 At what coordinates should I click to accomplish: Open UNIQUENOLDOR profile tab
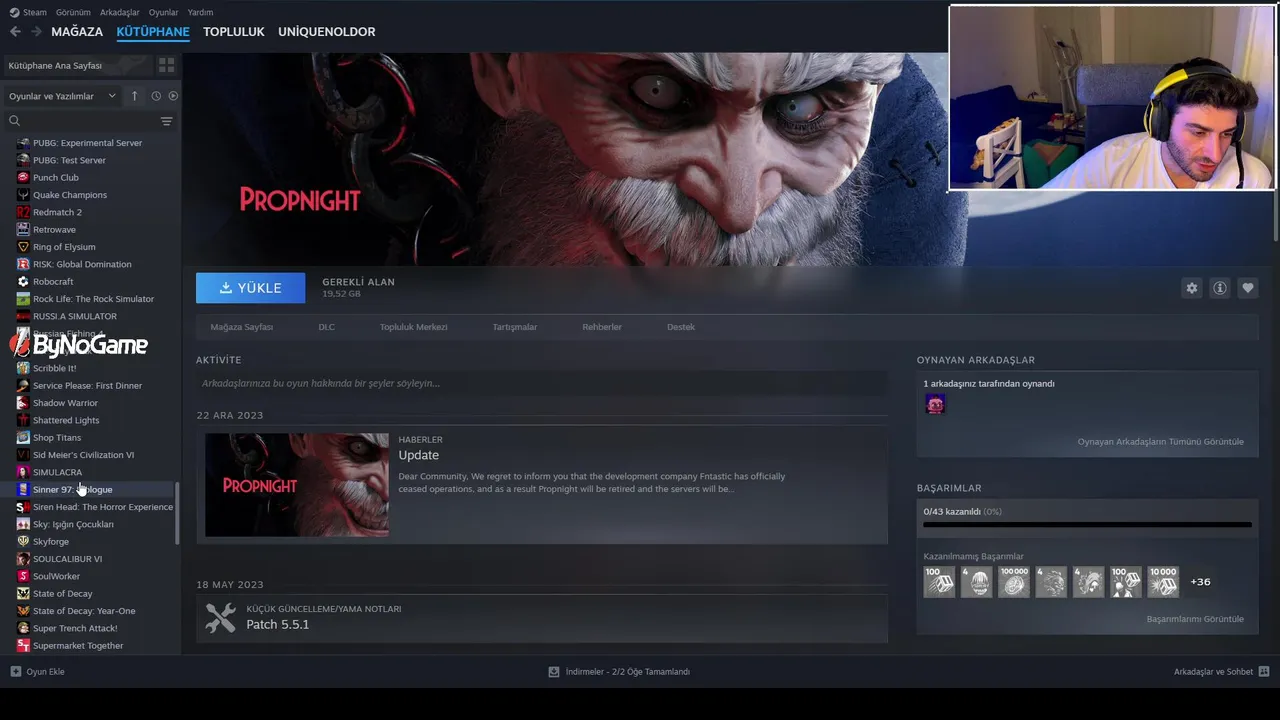(327, 32)
